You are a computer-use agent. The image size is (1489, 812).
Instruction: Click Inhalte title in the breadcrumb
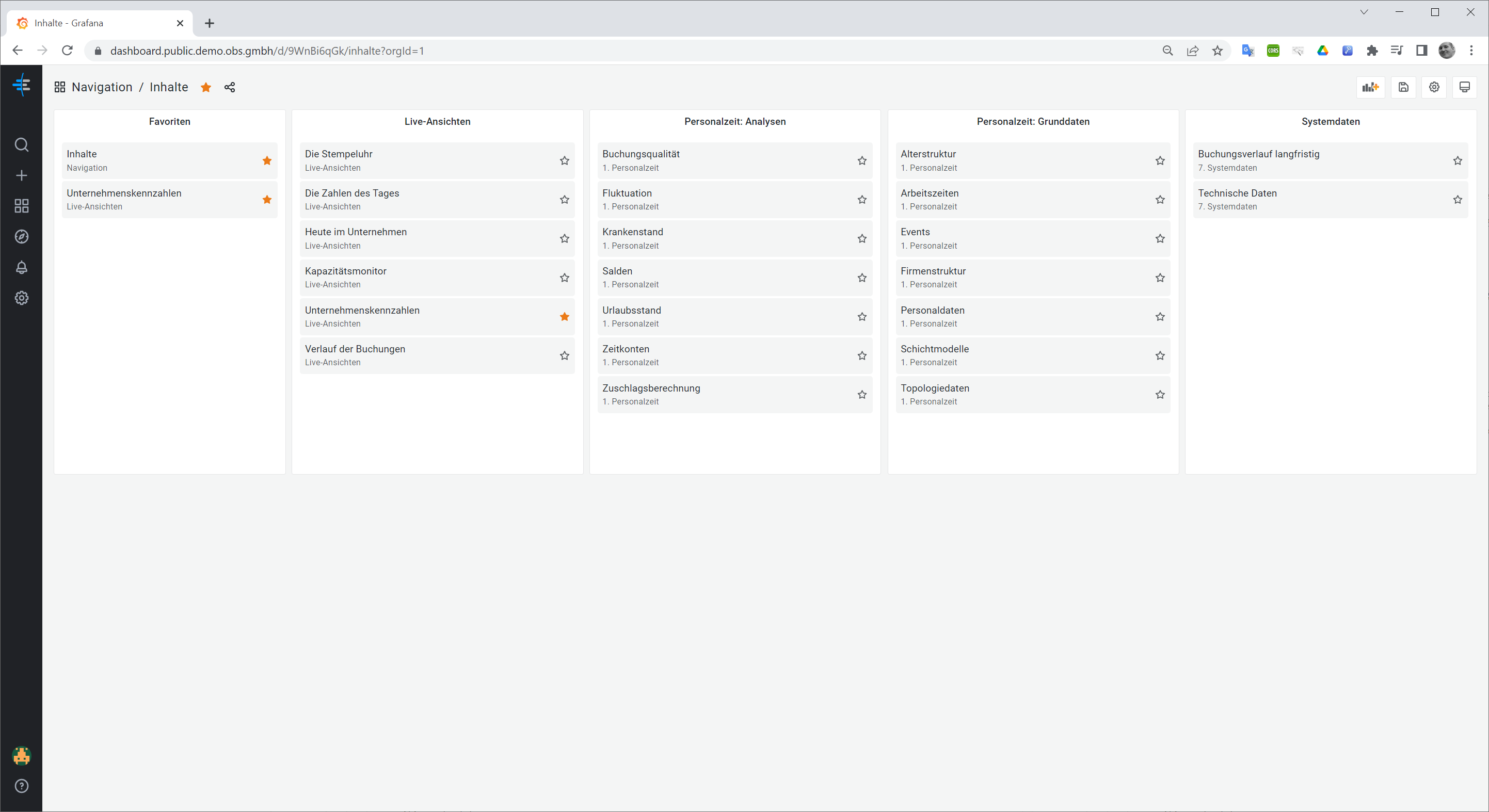(169, 87)
